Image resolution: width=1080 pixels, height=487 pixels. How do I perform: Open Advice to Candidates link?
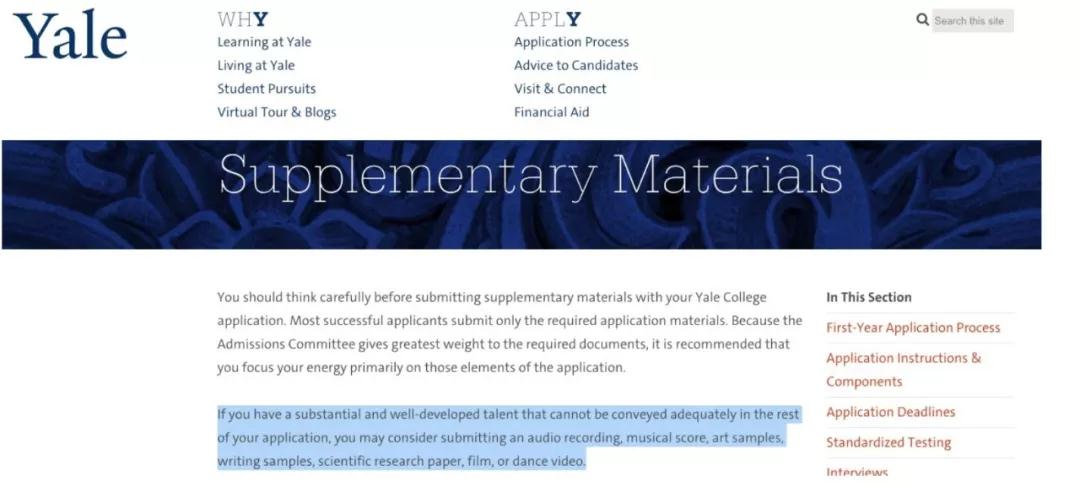576,65
